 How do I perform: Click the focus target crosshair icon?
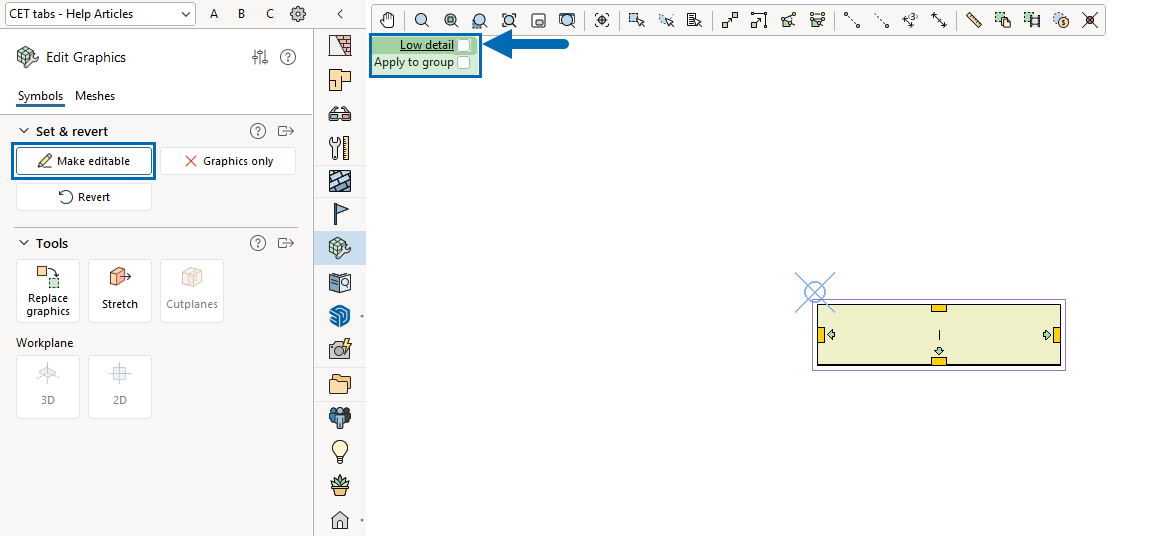[602, 20]
